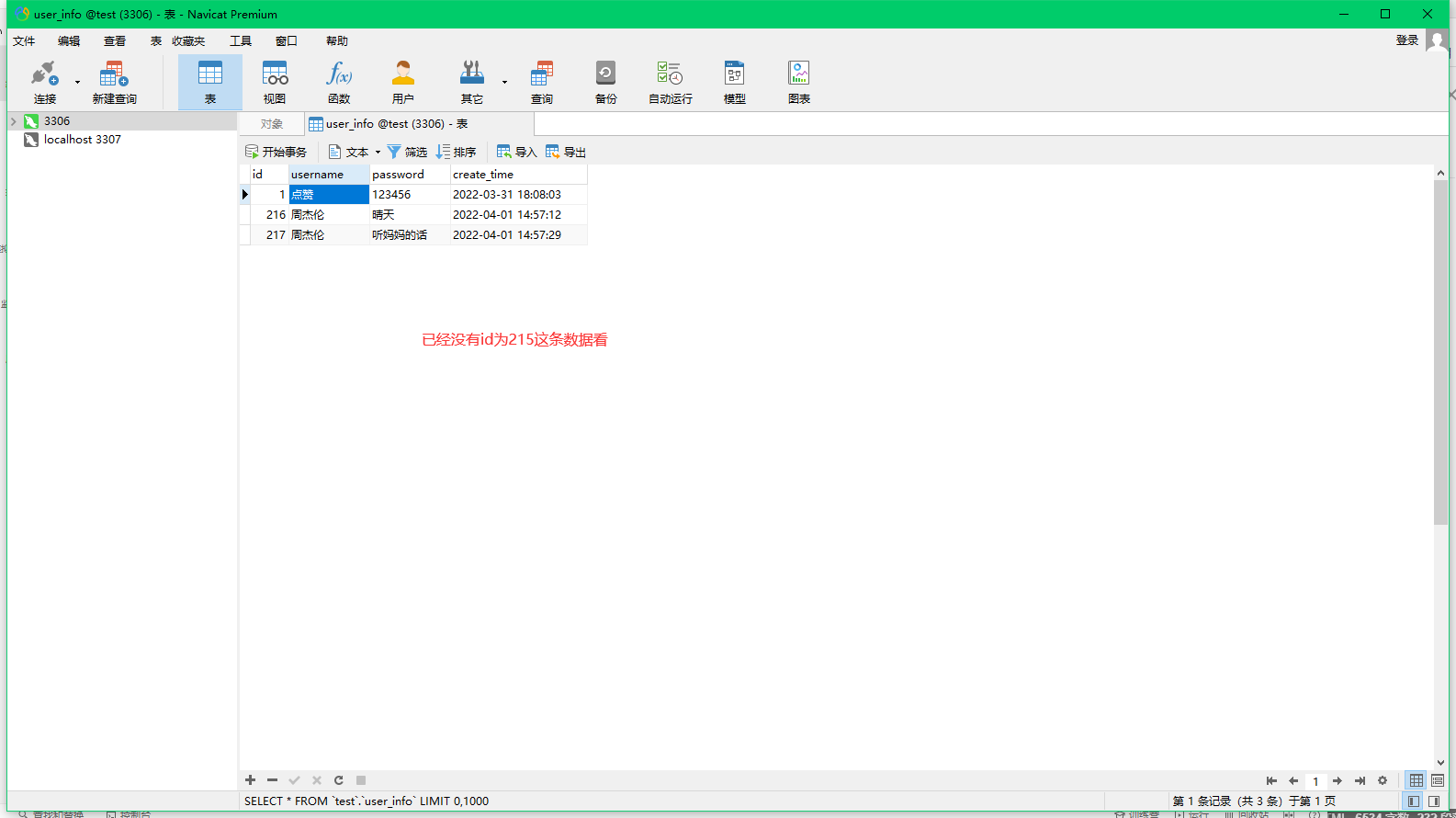Image resolution: width=1456 pixels, height=818 pixels.
Task: Click the 函数 (Function) f(x) icon
Action: 339,82
